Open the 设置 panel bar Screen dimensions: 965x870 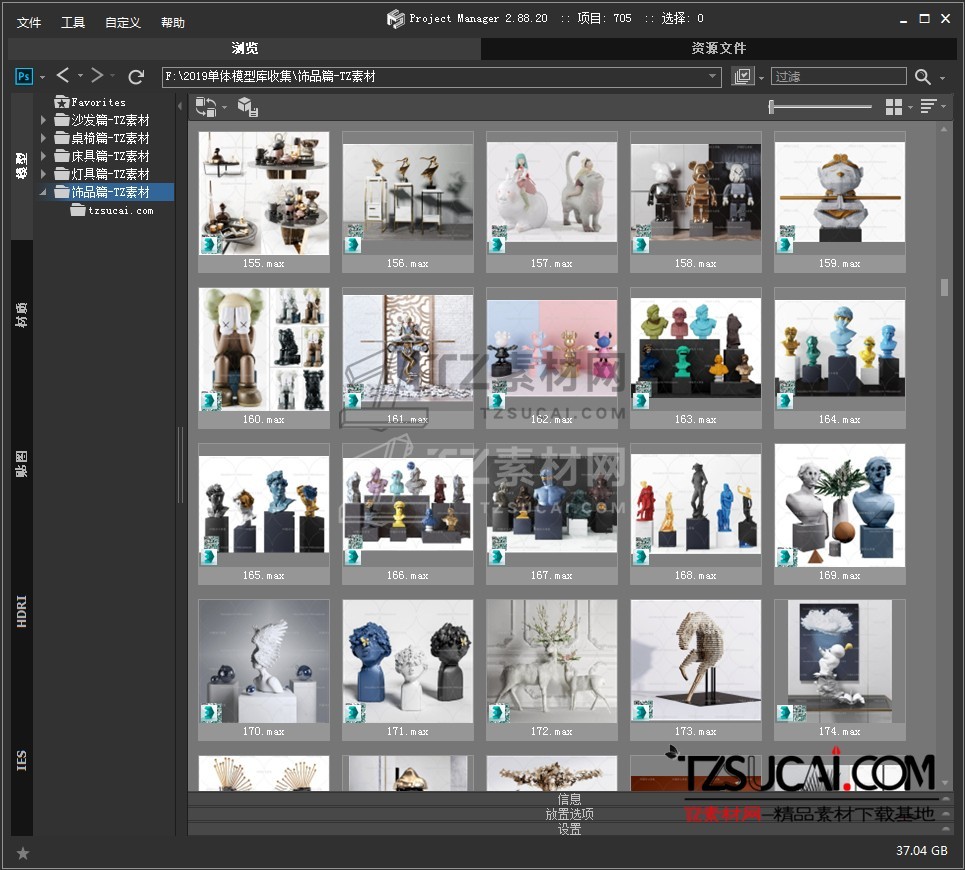click(569, 829)
